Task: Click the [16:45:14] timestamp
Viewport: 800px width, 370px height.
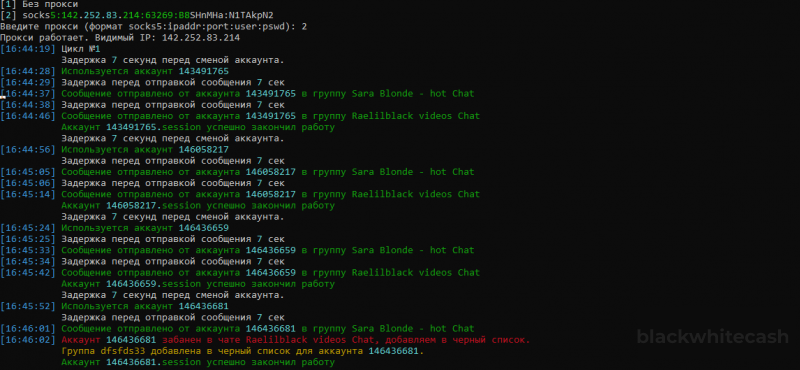Action: click(28, 194)
